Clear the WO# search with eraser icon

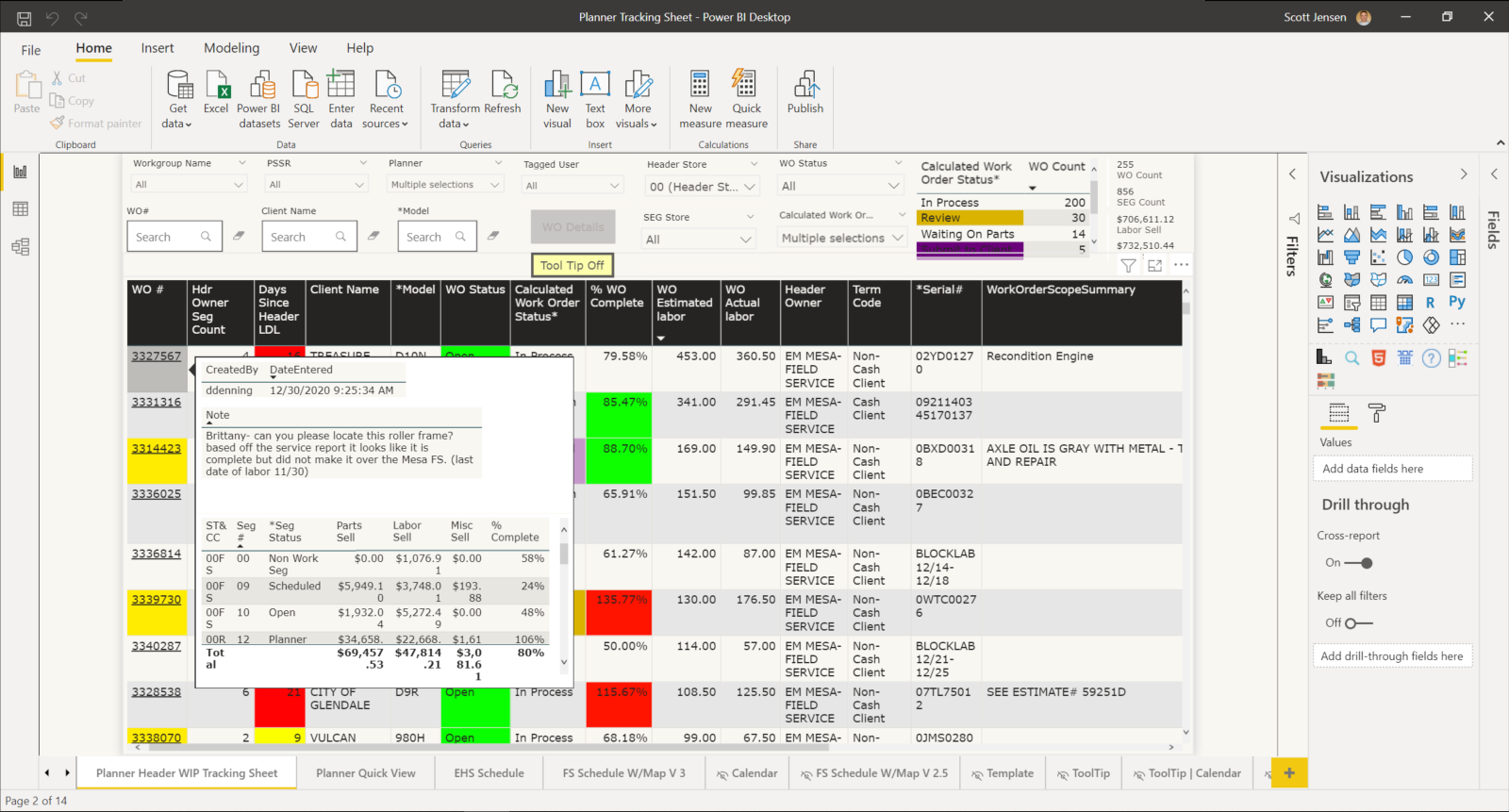tap(239, 236)
